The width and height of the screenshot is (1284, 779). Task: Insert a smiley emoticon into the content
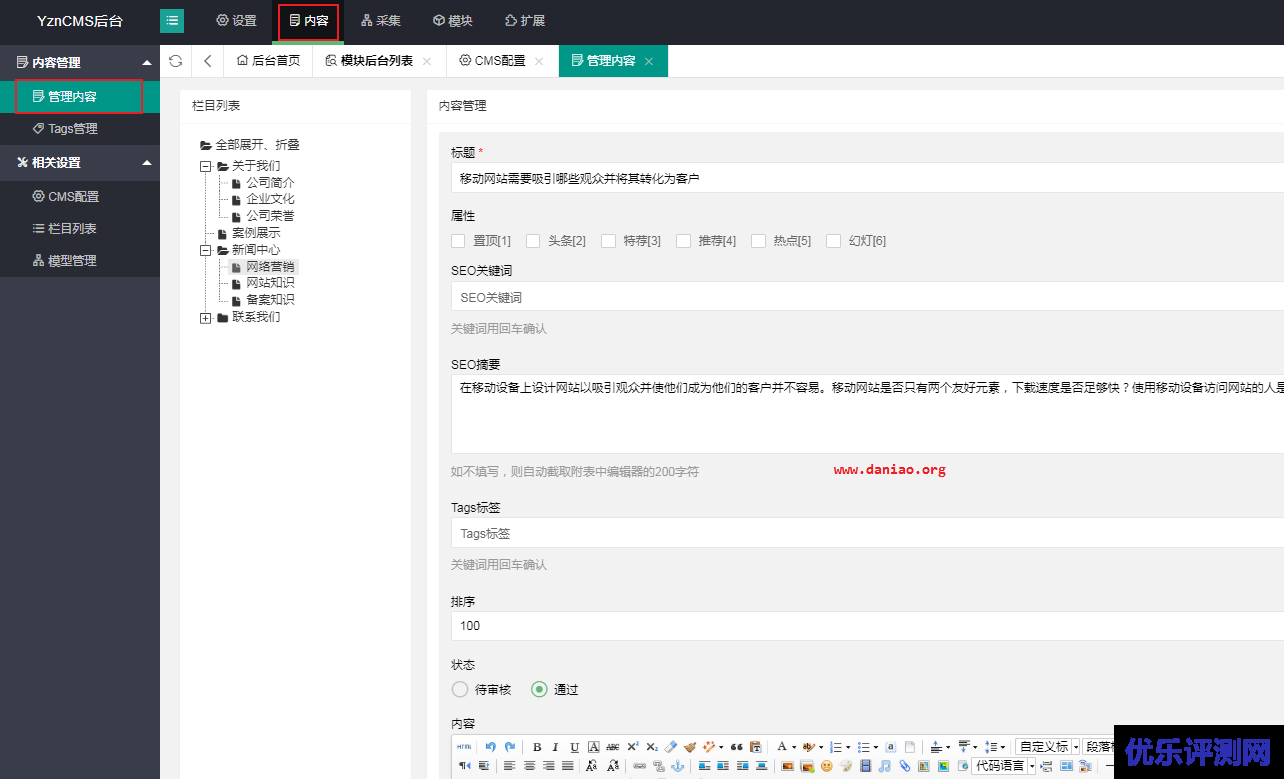click(x=825, y=766)
